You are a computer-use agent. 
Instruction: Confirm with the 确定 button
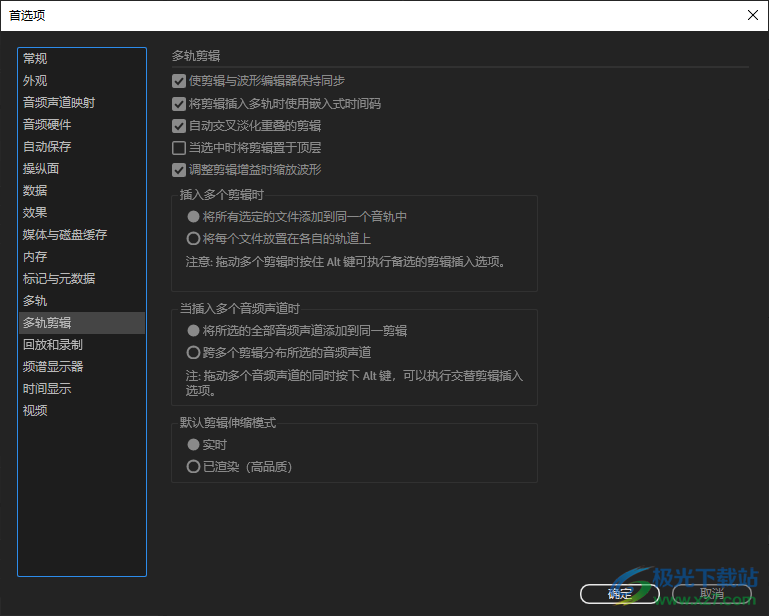coord(619,594)
